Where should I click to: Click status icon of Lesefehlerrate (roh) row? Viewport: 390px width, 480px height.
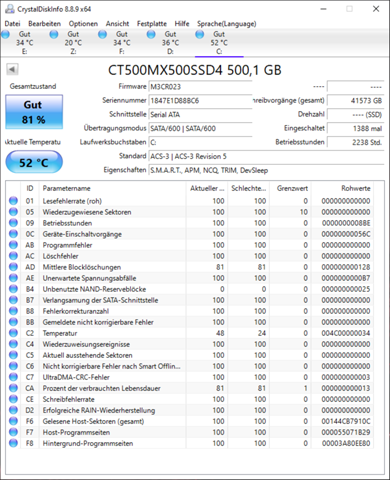pyautogui.click(x=13, y=201)
